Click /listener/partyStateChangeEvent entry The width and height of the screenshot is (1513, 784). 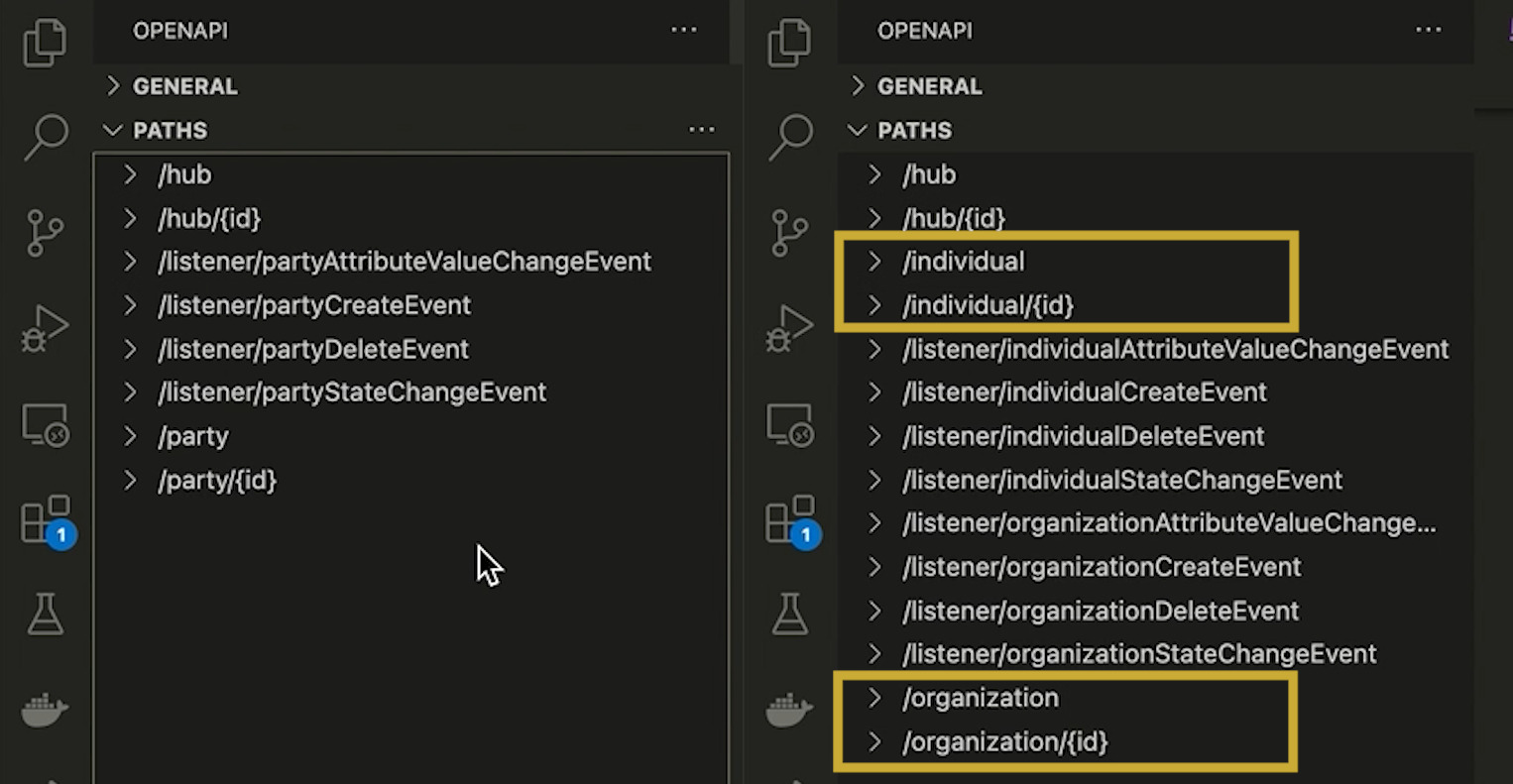[352, 392]
